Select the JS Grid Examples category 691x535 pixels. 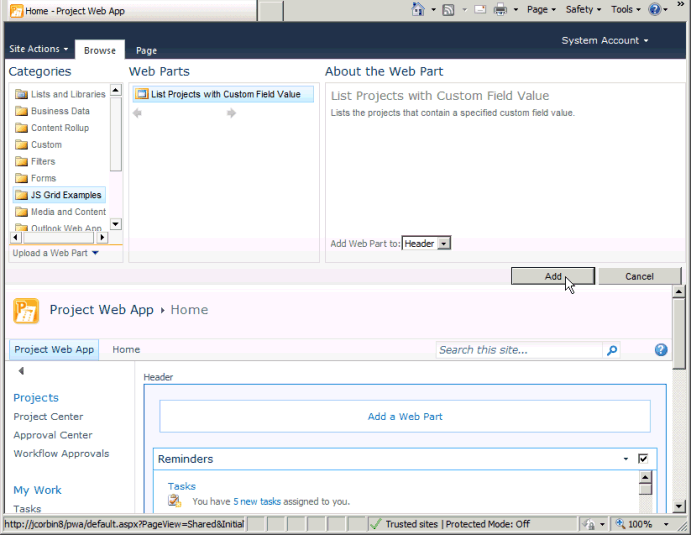click(59, 195)
